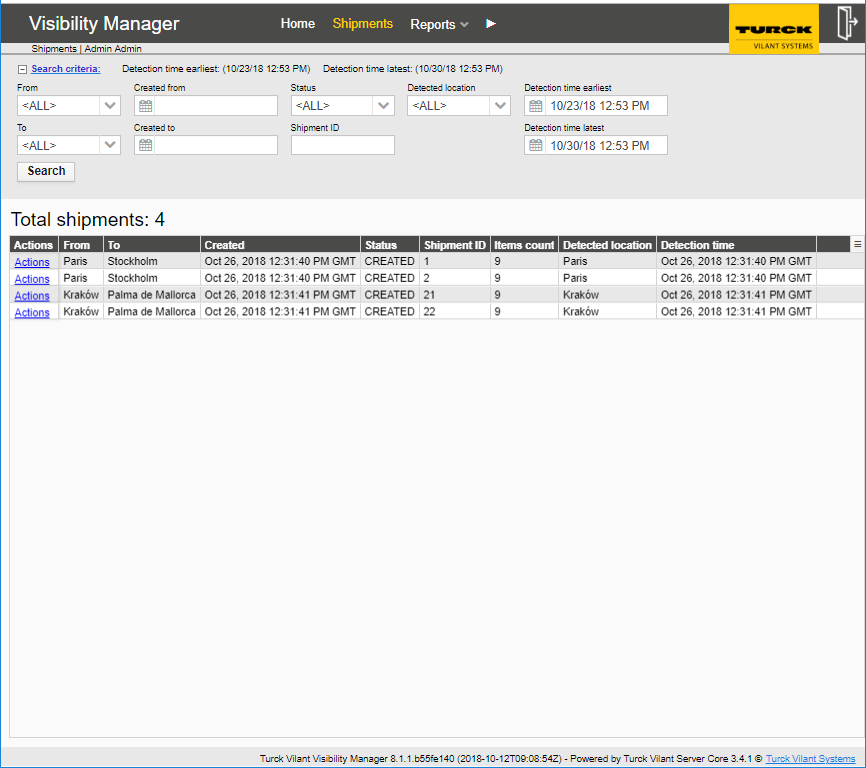This screenshot has height=768, width=866.
Task: Click the Detection time latest date field
Action: (606, 145)
